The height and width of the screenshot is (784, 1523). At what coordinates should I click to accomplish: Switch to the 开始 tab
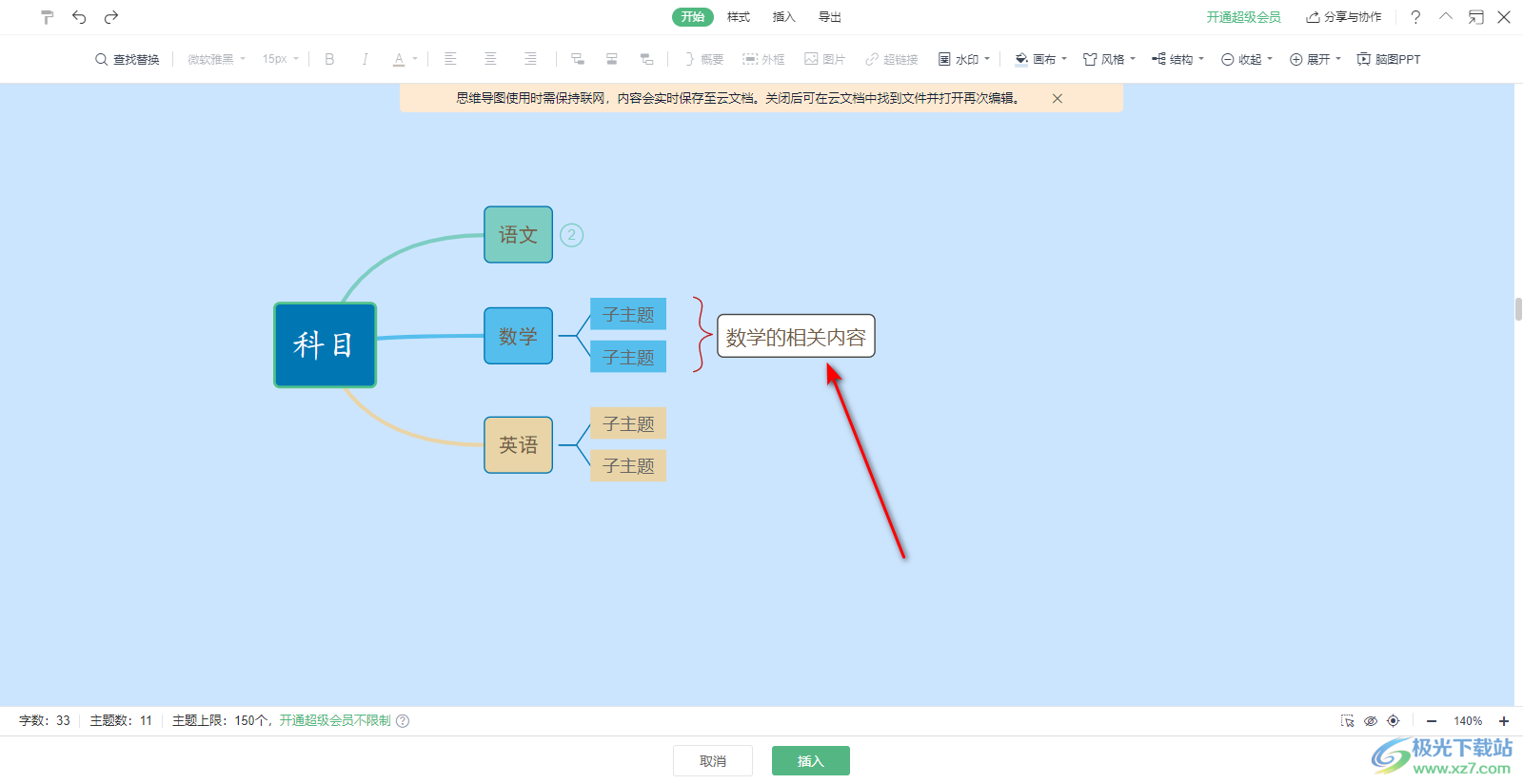(693, 17)
